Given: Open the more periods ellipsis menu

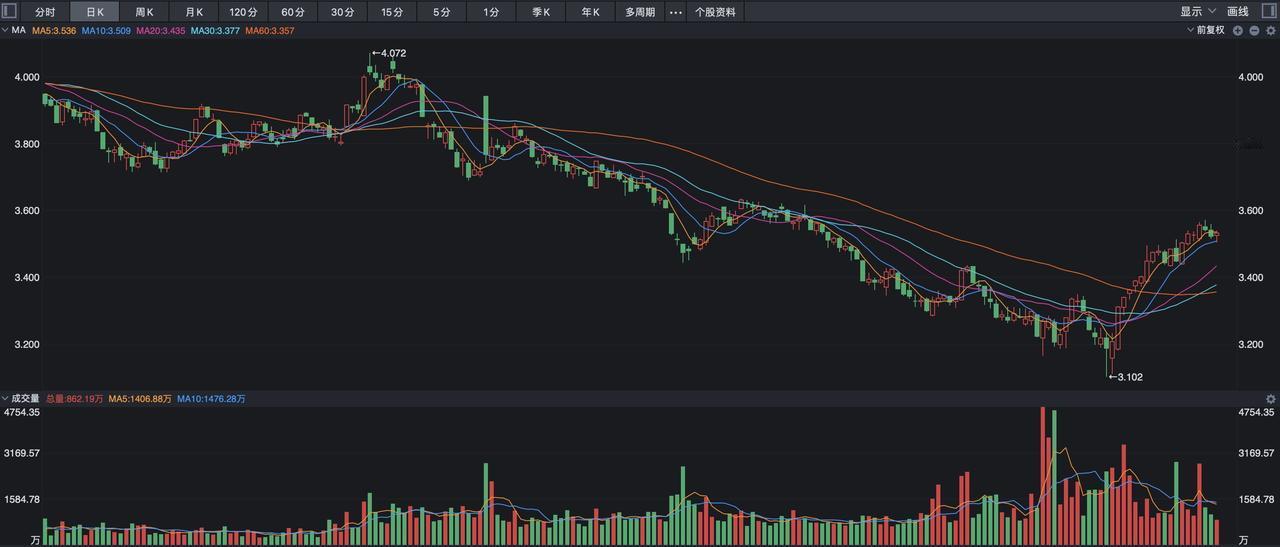Looking at the screenshot, I should (x=675, y=12).
